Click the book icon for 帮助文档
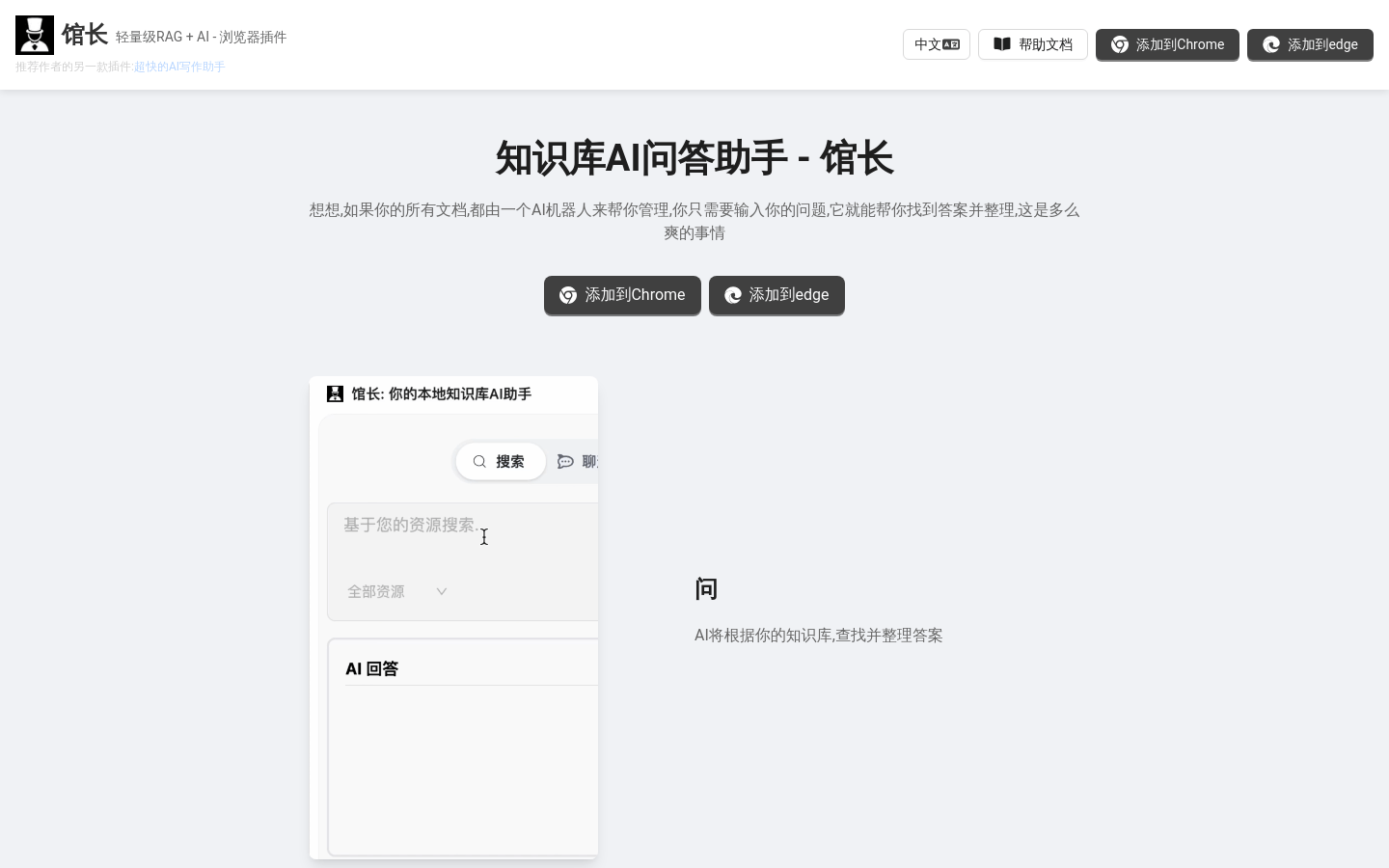This screenshot has width=1389, height=868. coord(1002,44)
